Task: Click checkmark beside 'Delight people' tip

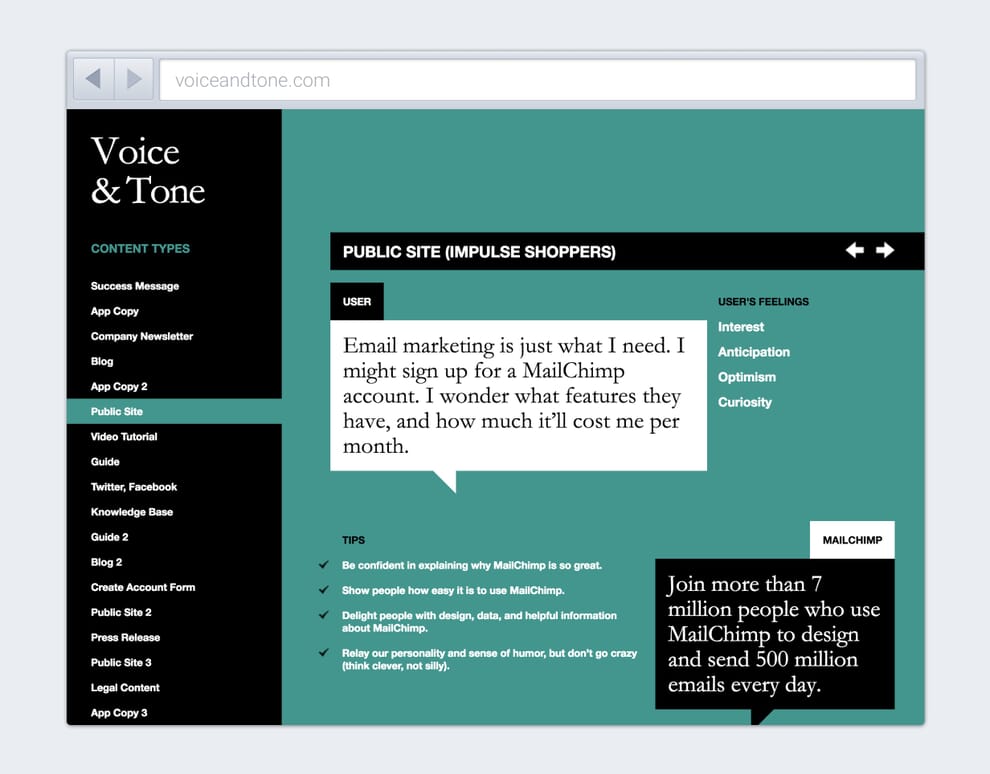Action: coord(324,614)
